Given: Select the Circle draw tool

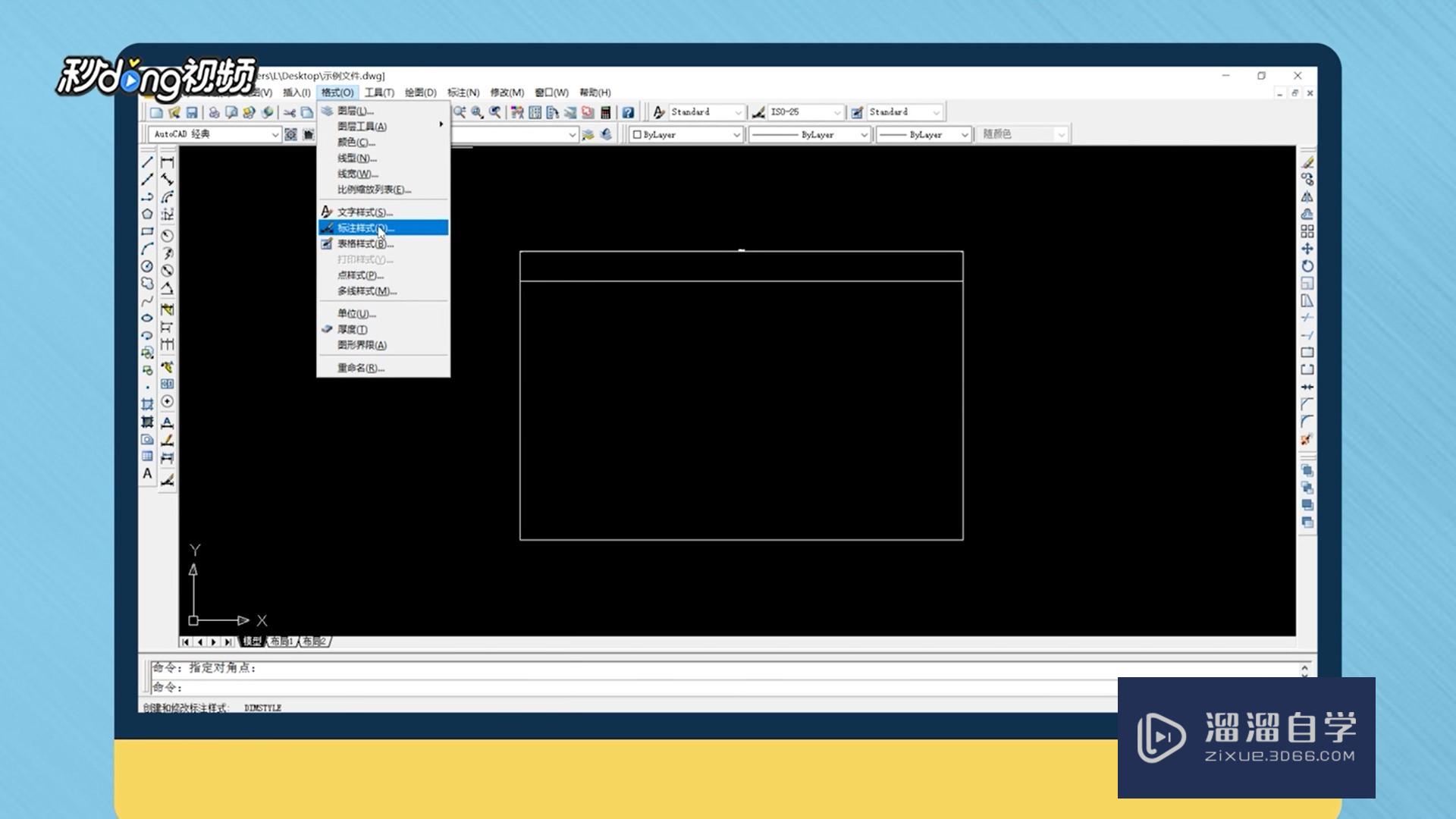Looking at the screenshot, I should point(147,267).
